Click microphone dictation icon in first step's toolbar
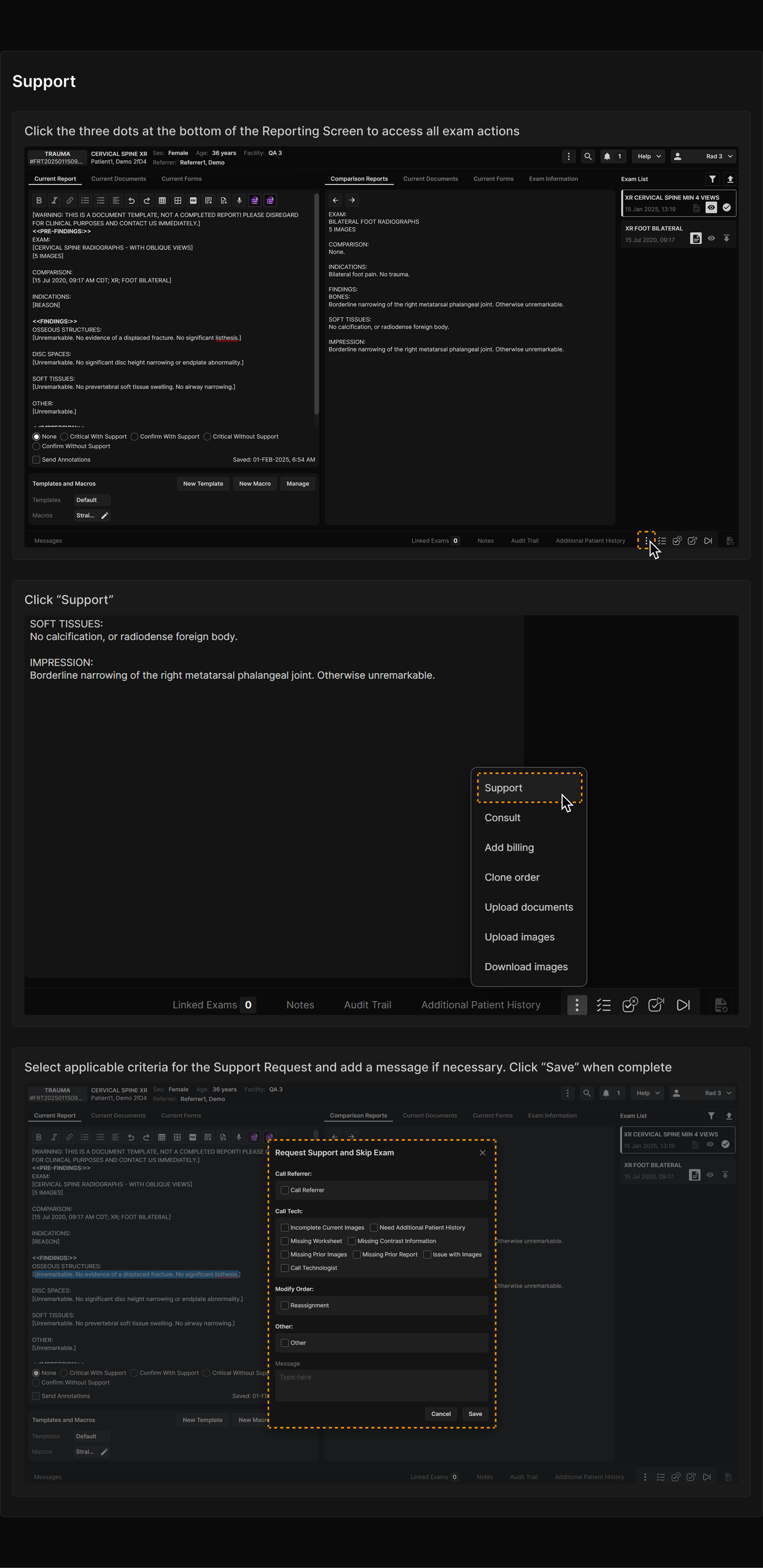The width and height of the screenshot is (763, 1568). [x=239, y=200]
